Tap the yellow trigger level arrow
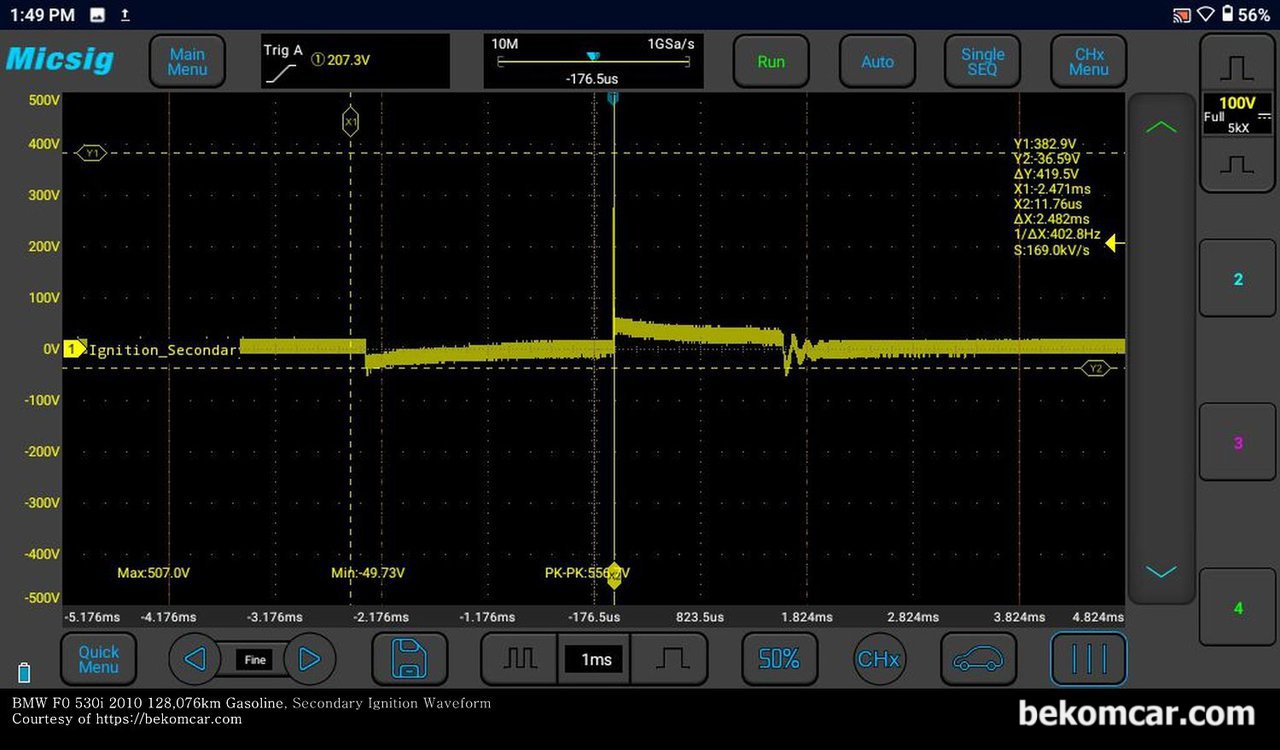This screenshot has width=1280, height=750. [x=1115, y=243]
